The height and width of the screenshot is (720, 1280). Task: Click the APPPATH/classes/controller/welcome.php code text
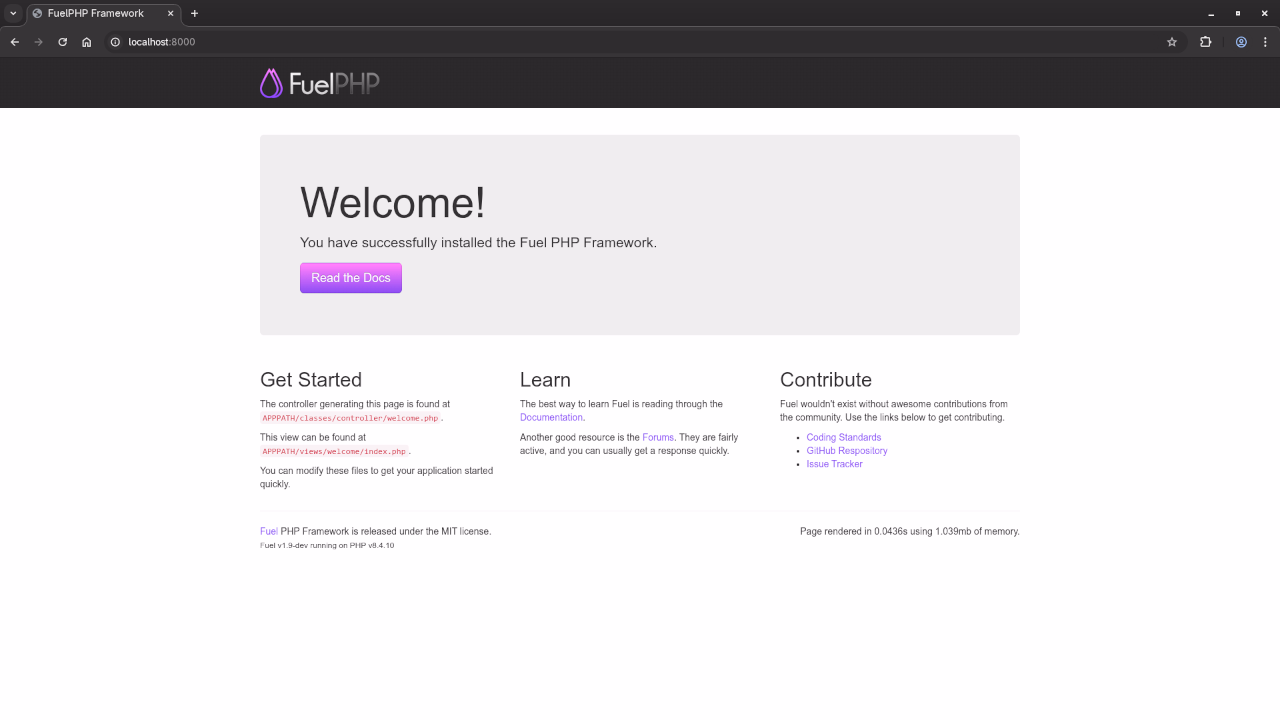tap(351, 418)
